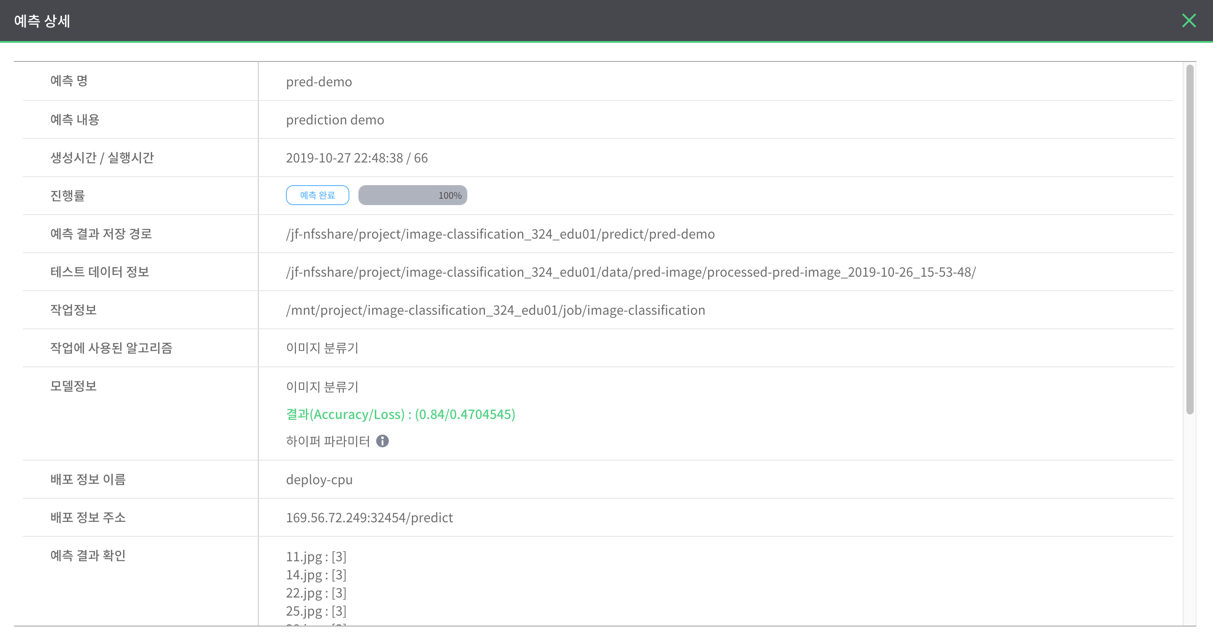
Task: Click the dialog's vertical scrollbar
Action: click(1189, 240)
